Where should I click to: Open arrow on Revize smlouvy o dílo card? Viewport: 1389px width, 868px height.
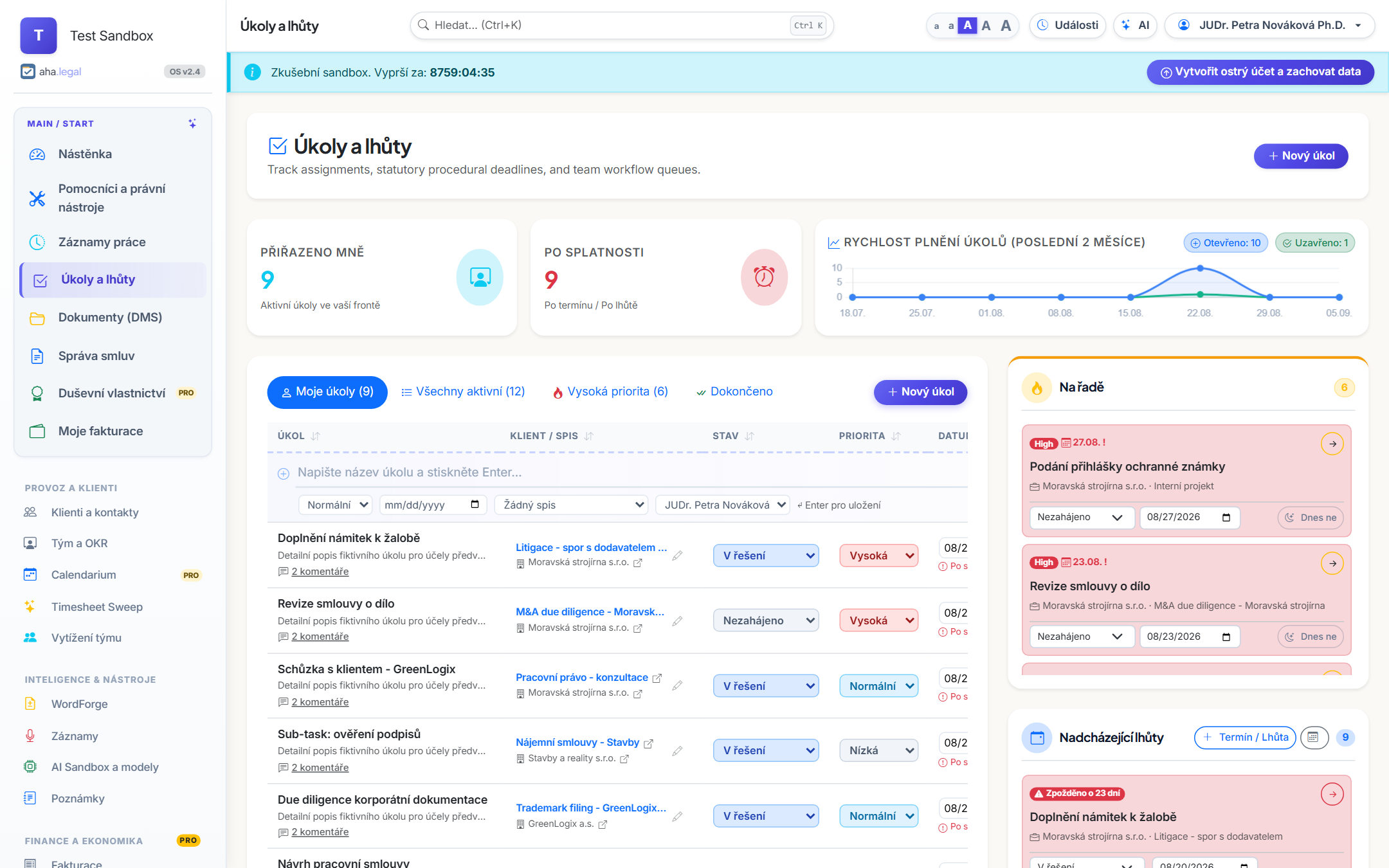pyautogui.click(x=1332, y=563)
